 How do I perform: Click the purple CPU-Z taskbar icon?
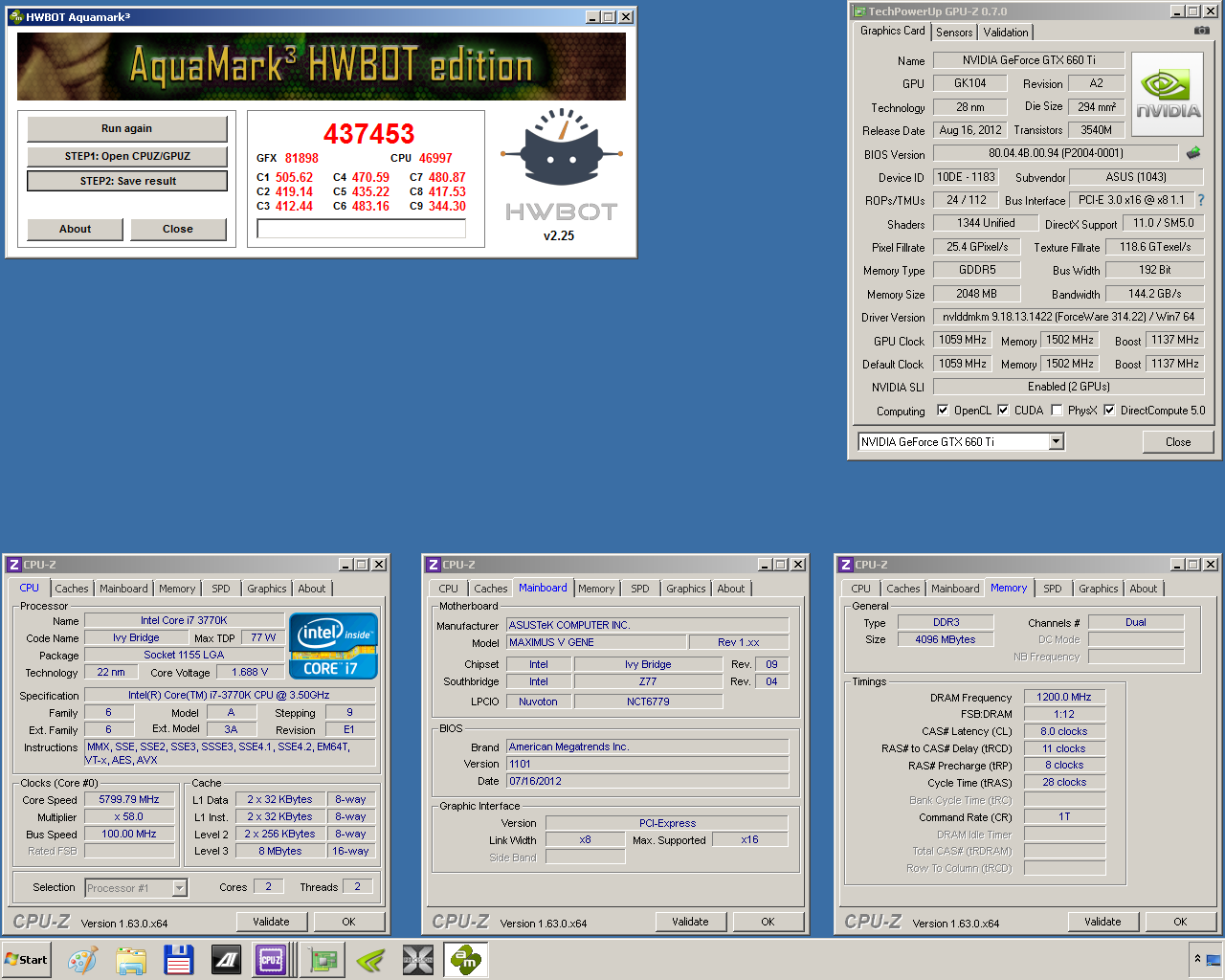271,960
